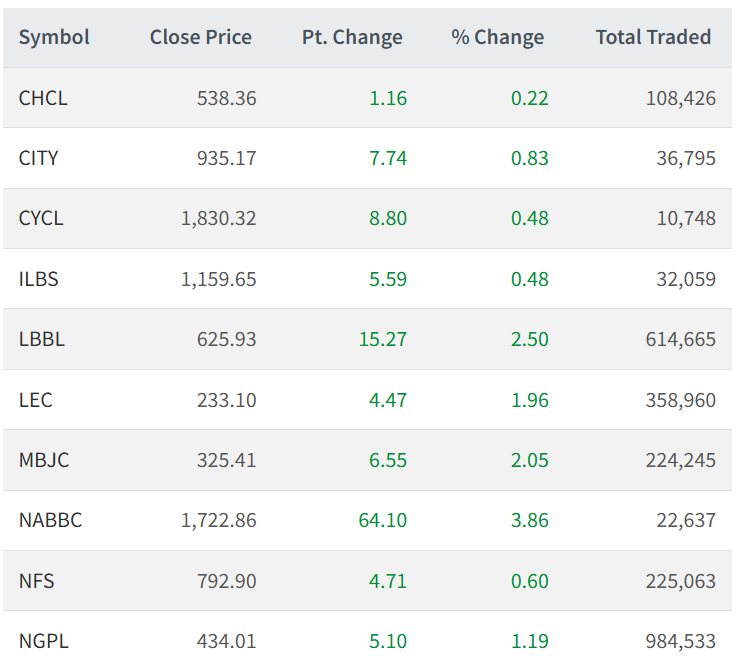The width and height of the screenshot is (736, 662).
Task: Click the Pt. Change column header
Action: [352, 37]
